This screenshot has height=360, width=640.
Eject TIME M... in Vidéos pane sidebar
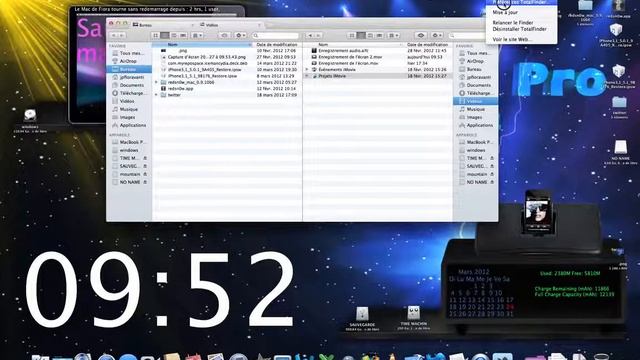492,158
